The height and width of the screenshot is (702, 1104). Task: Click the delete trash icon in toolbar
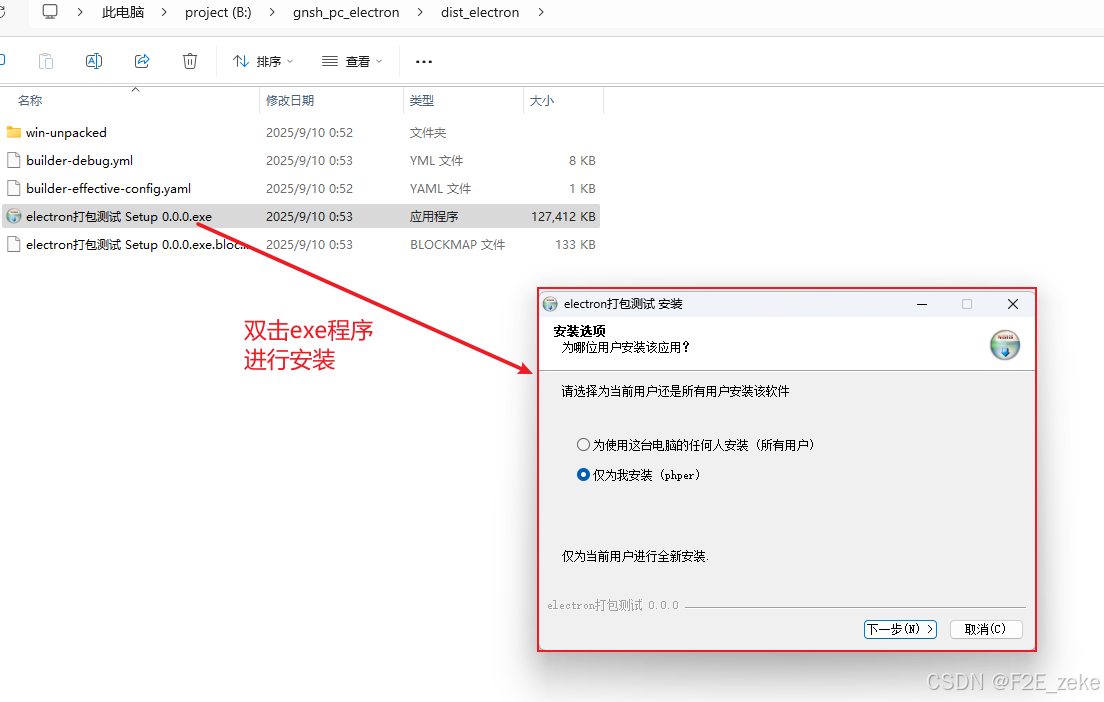[x=190, y=61]
